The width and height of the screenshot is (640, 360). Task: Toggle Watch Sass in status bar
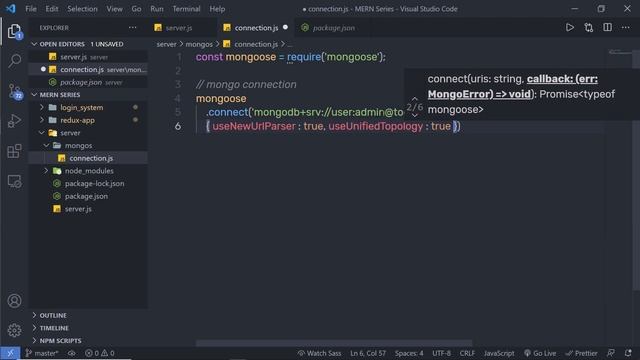pyautogui.click(x=319, y=353)
